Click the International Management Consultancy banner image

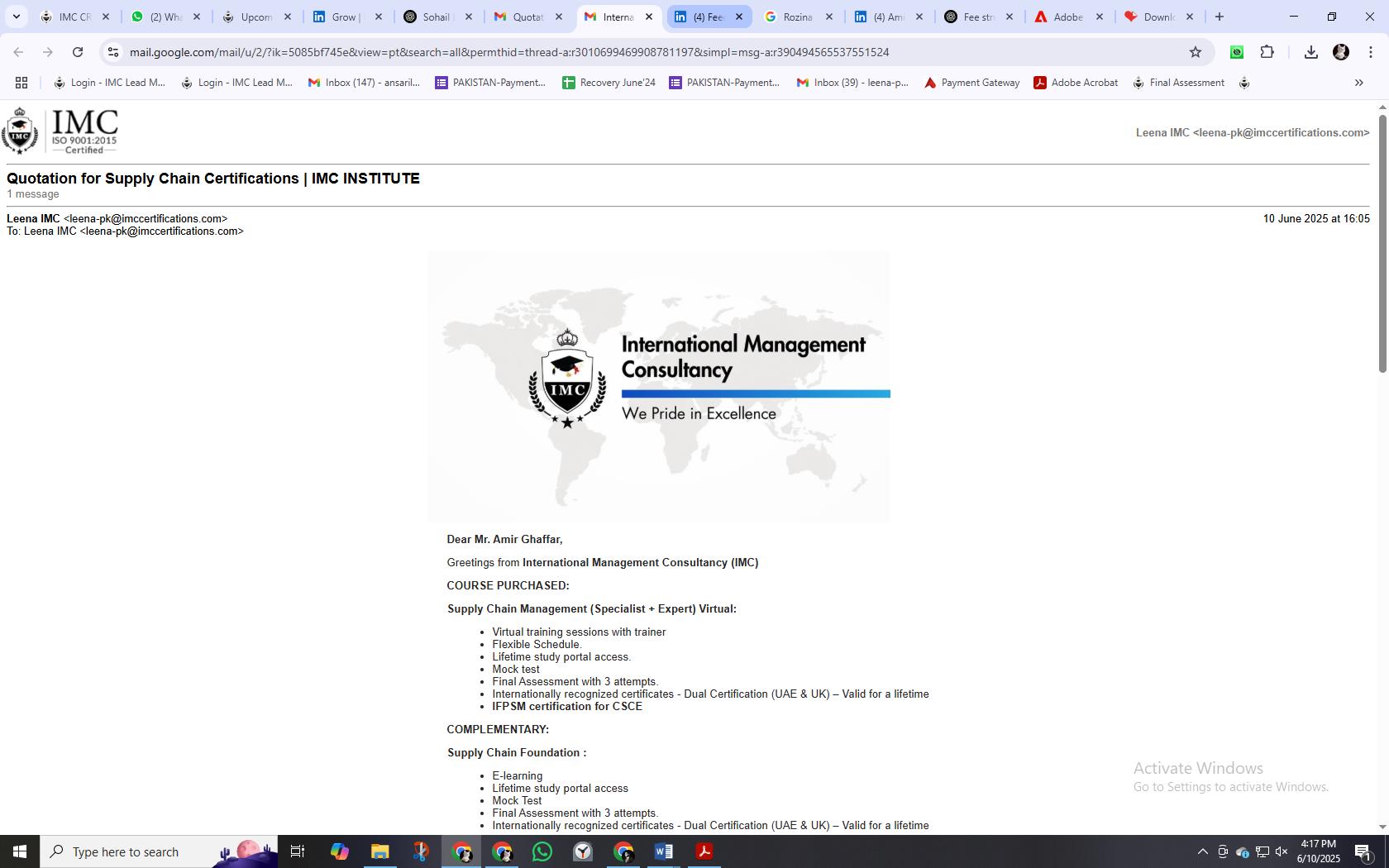pyautogui.click(x=659, y=386)
